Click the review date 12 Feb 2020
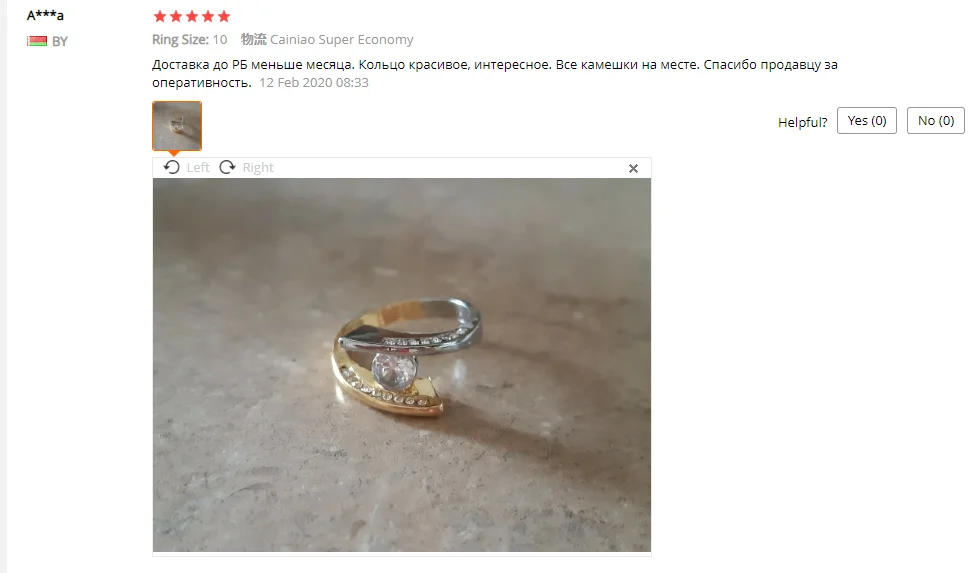The image size is (979, 573). coord(313,82)
